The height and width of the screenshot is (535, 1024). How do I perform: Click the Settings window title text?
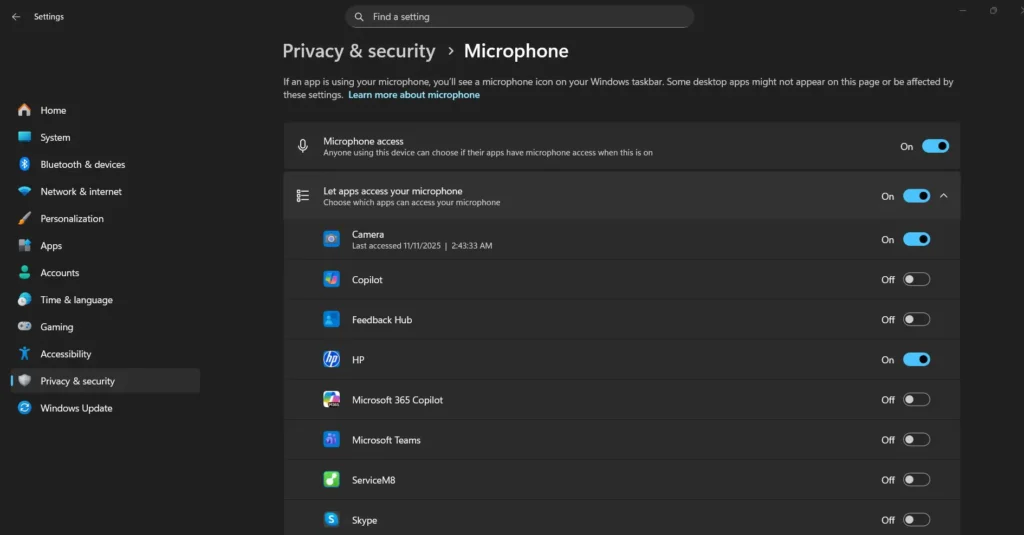click(x=49, y=17)
